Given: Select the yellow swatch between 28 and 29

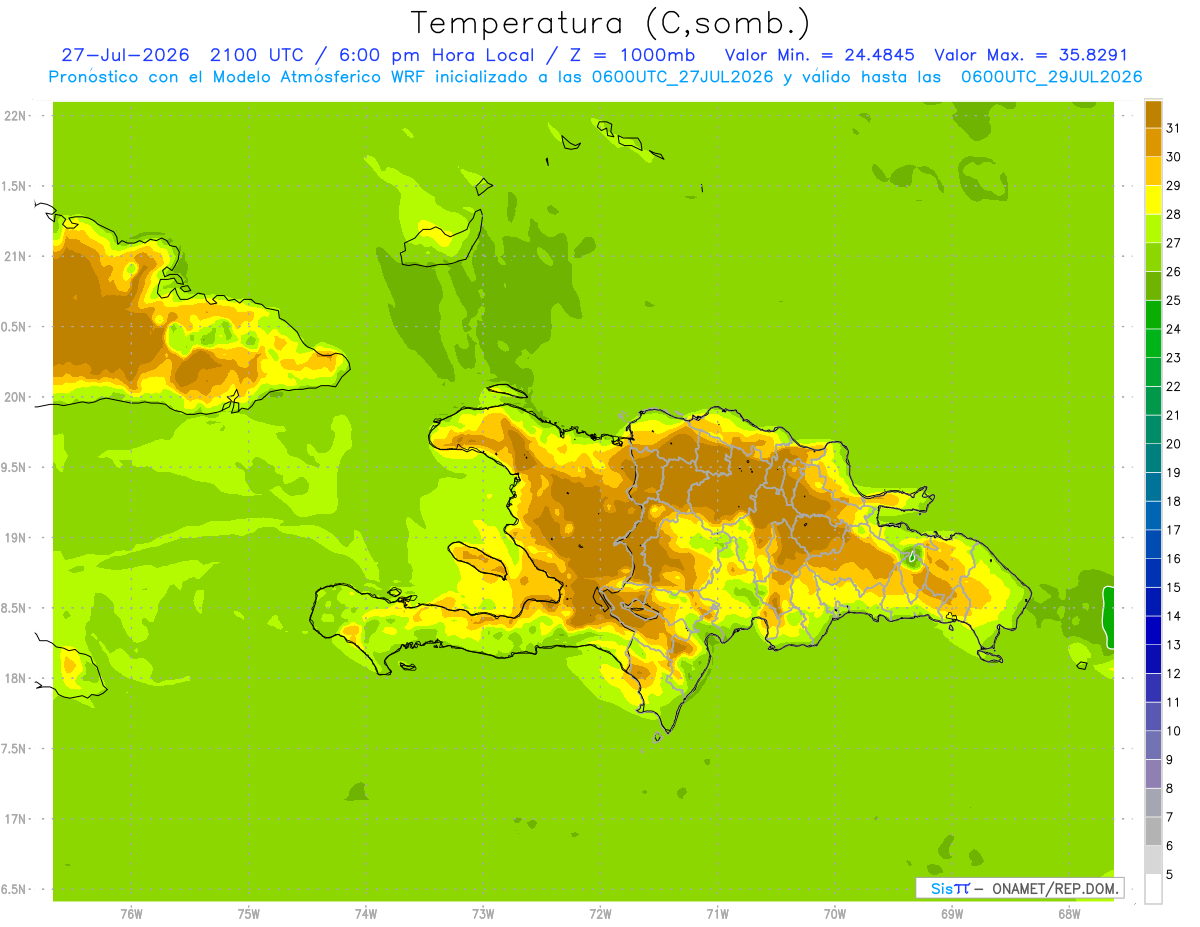Looking at the screenshot, I should coord(1153,199).
